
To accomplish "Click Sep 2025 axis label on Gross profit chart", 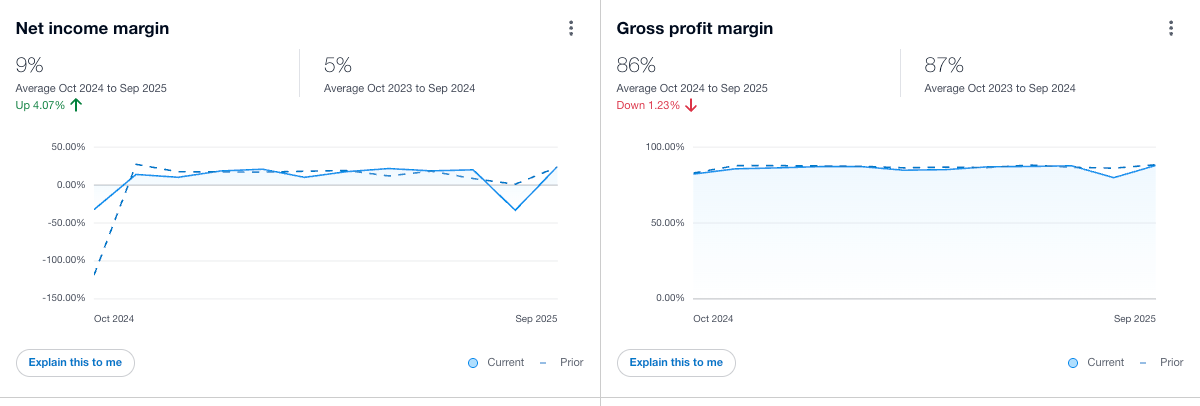I will click(1135, 318).
